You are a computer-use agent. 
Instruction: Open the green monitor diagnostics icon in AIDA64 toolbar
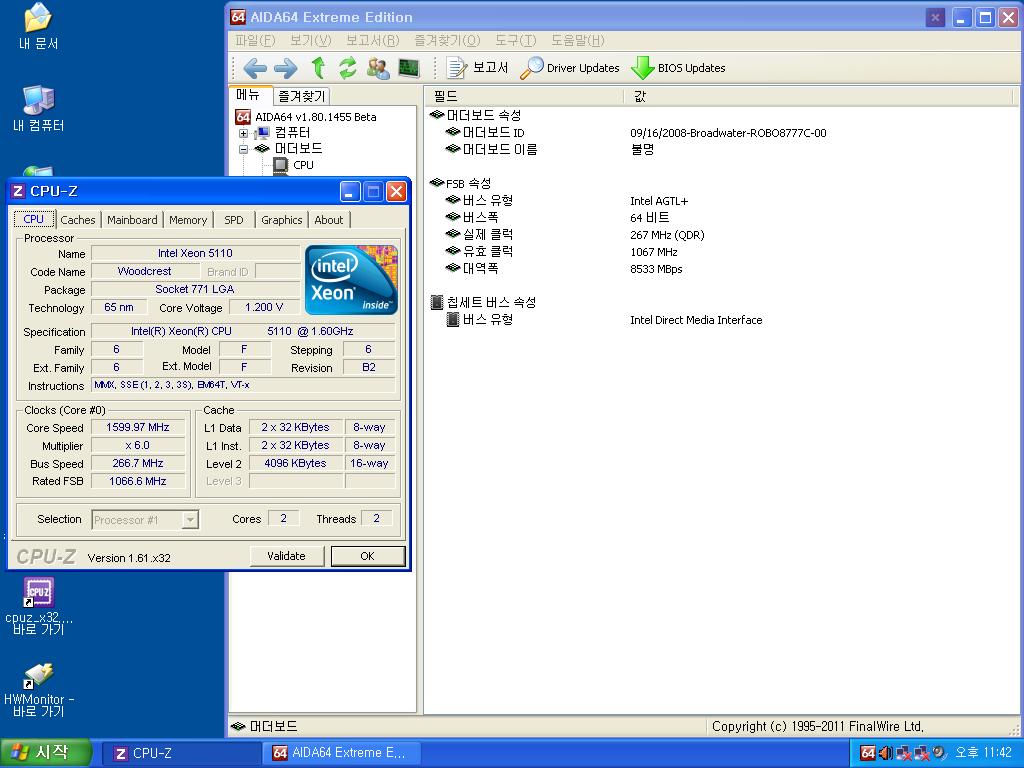pos(409,67)
